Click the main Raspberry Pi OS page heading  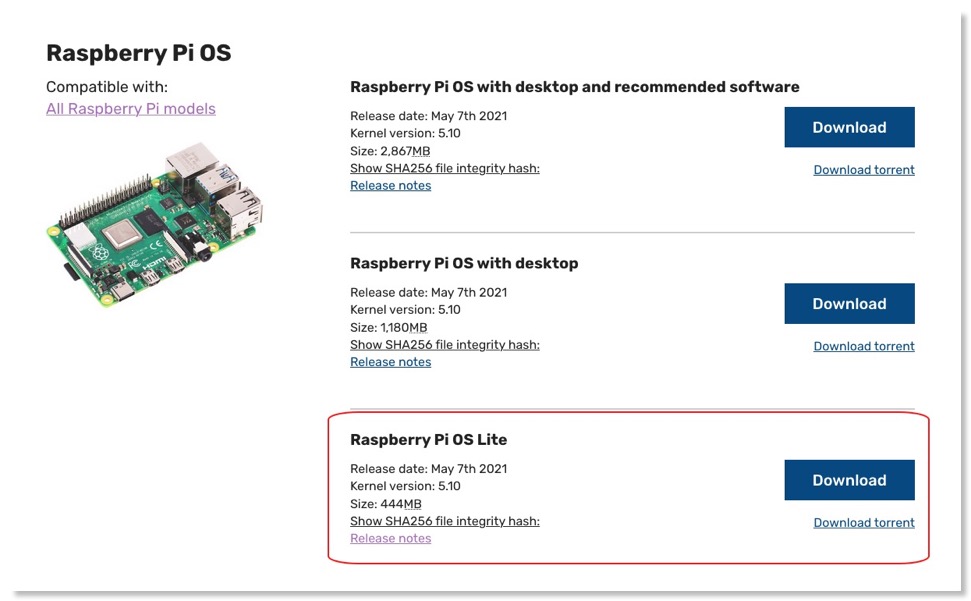139,53
